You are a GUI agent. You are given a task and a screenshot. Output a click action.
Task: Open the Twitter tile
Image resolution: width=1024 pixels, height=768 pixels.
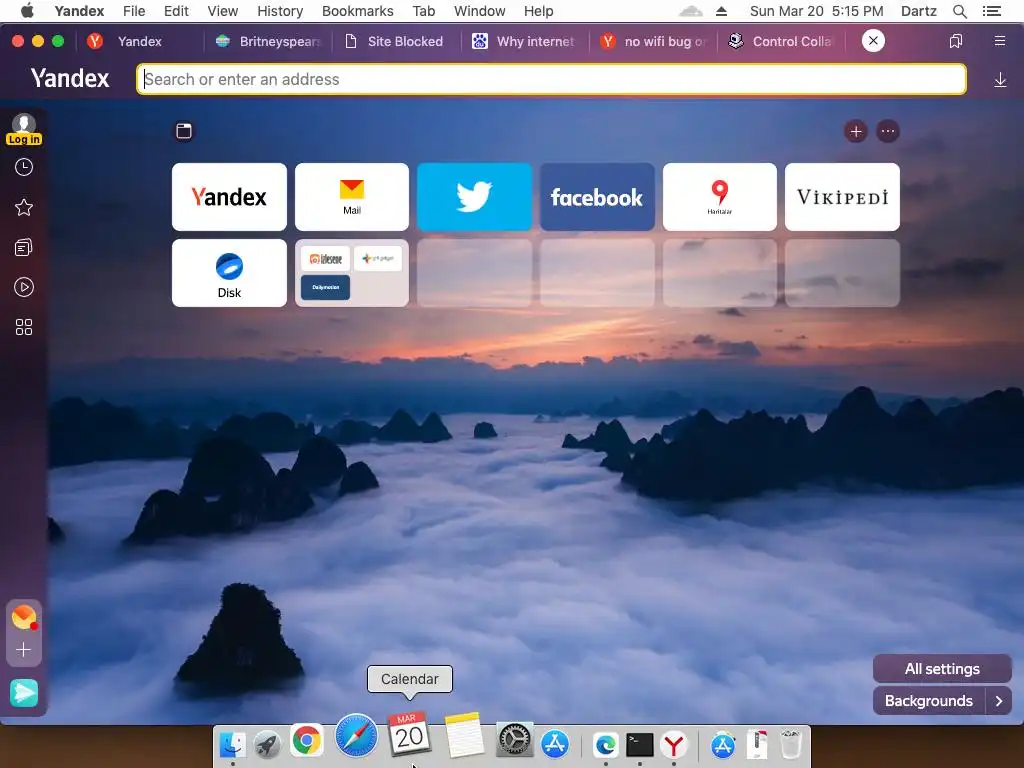[x=475, y=197]
